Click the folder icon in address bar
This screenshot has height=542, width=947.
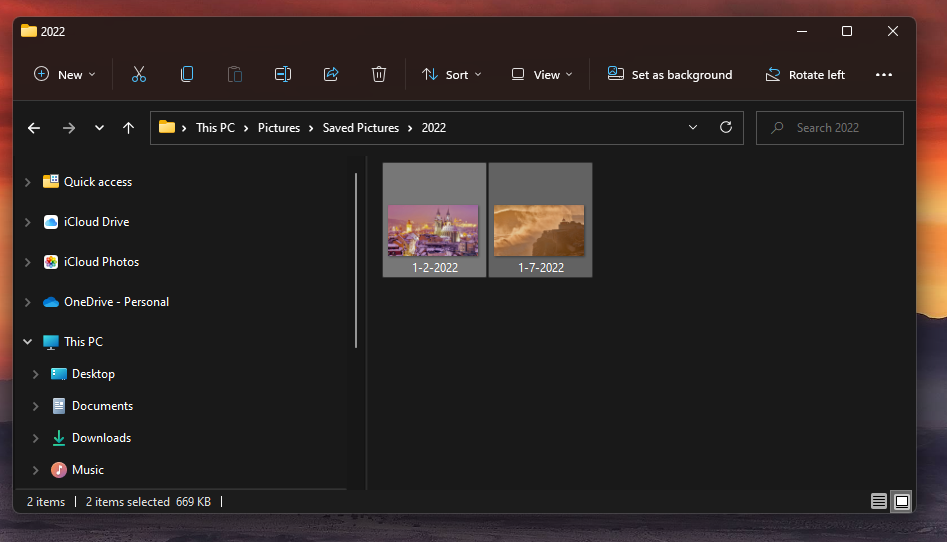(x=167, y=127)
